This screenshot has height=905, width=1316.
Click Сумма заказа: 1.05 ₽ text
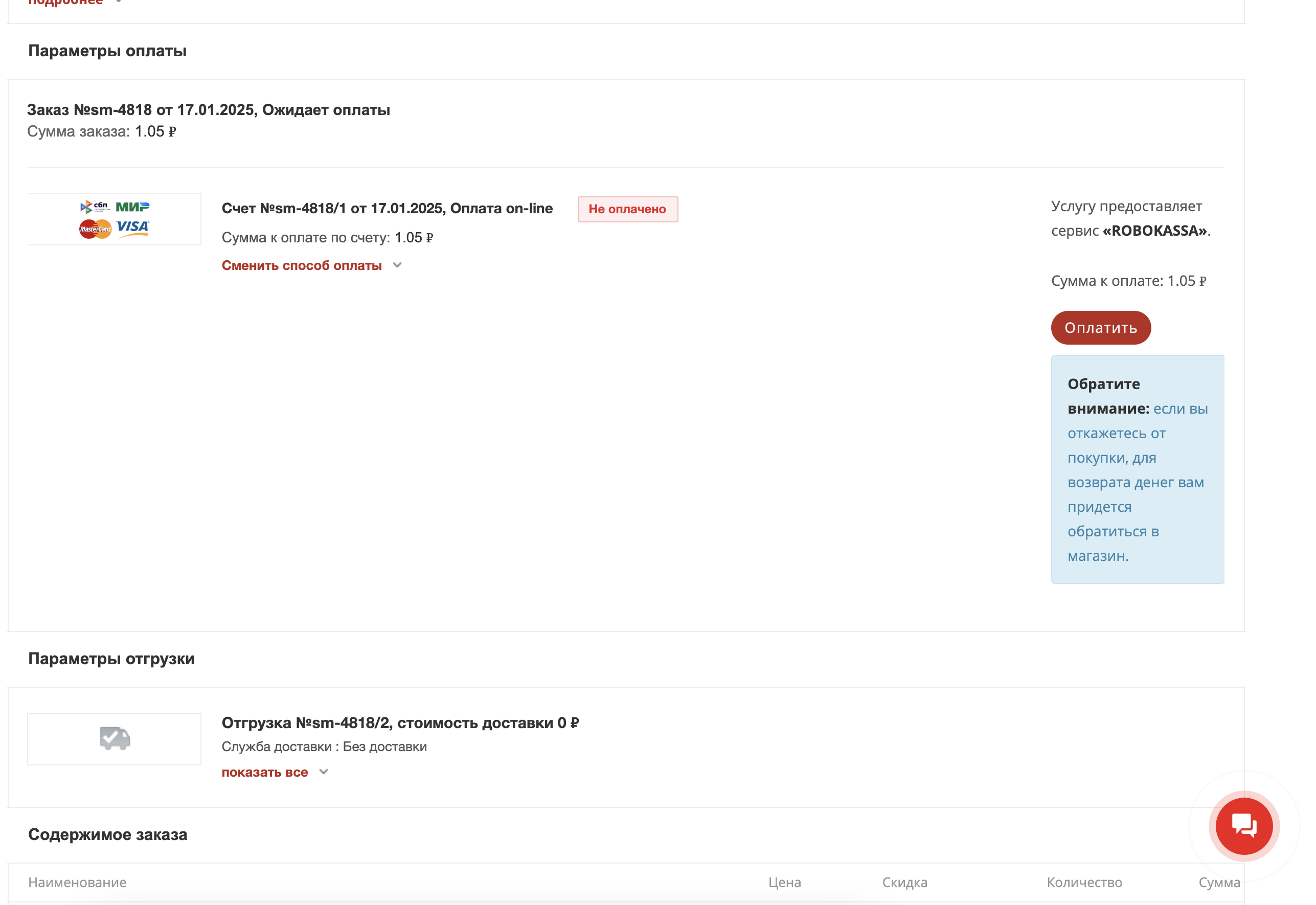coord(102,131)
